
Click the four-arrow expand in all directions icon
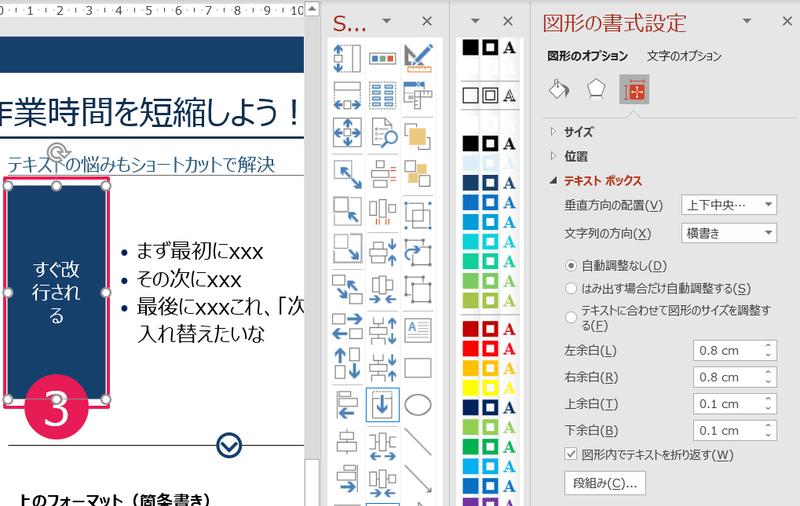(347, 132)
